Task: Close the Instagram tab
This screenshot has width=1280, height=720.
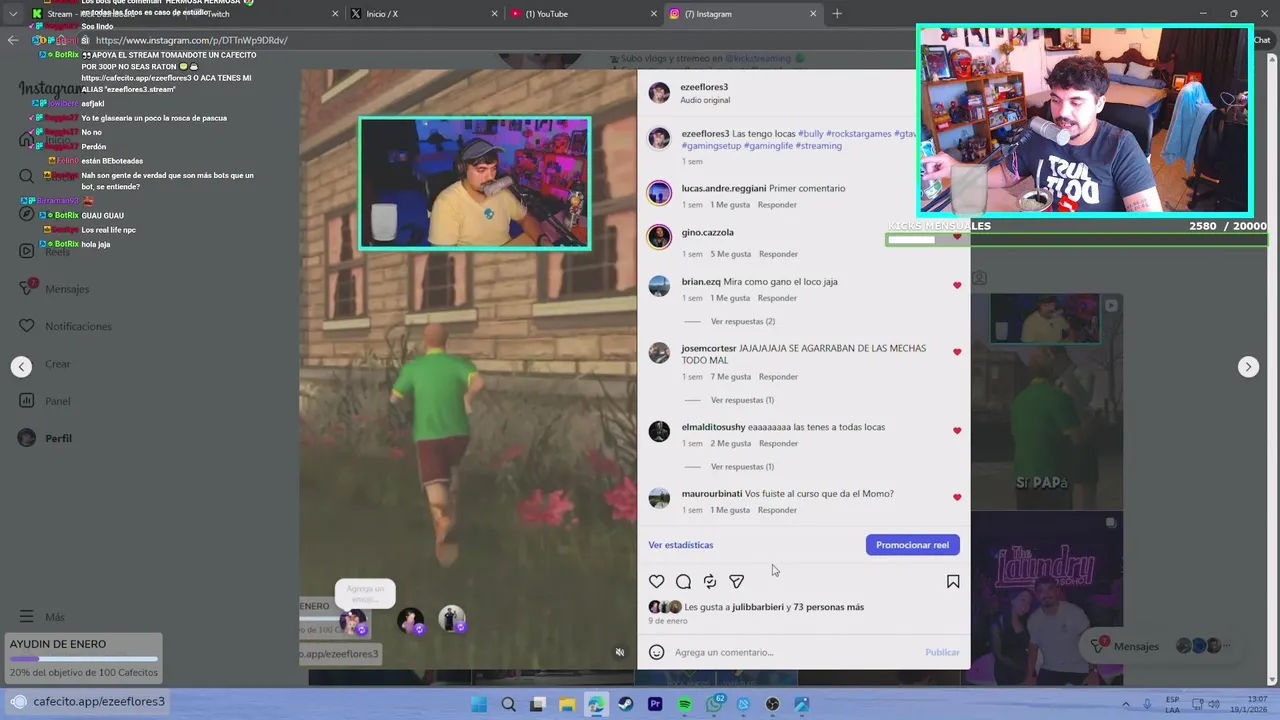Action: [x=813, y=14]
